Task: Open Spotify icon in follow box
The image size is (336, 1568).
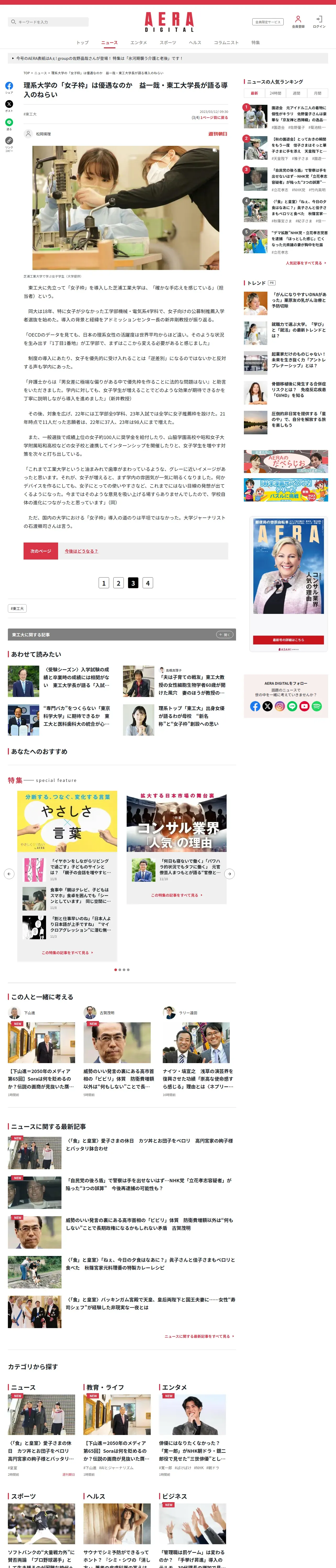Action: click(316, 706)
